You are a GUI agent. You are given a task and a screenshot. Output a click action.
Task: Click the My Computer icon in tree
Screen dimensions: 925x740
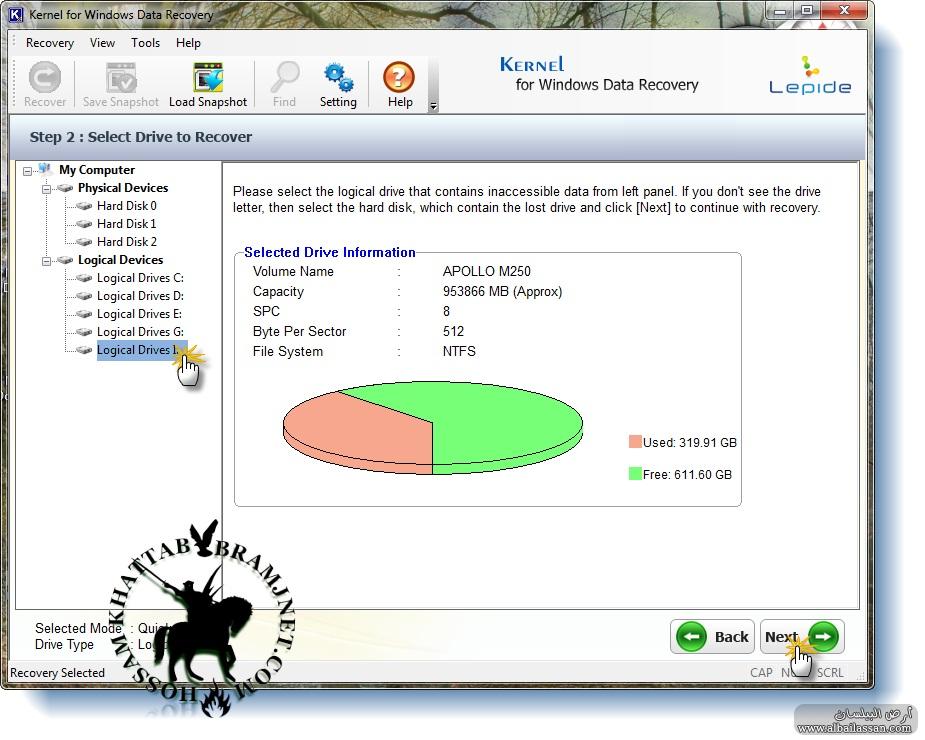(x=46, y=170)
